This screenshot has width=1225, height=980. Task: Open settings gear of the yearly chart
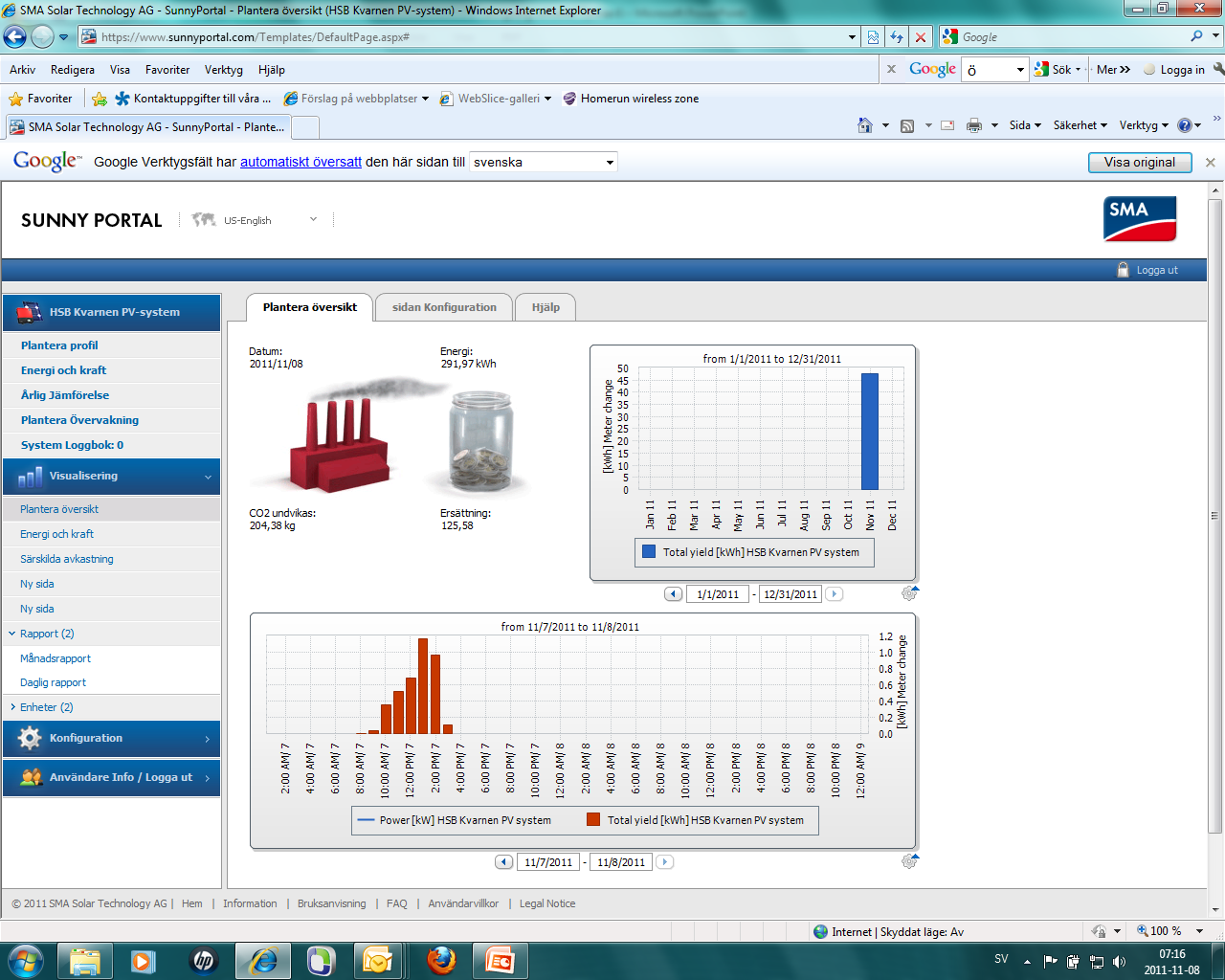[909, 593]
